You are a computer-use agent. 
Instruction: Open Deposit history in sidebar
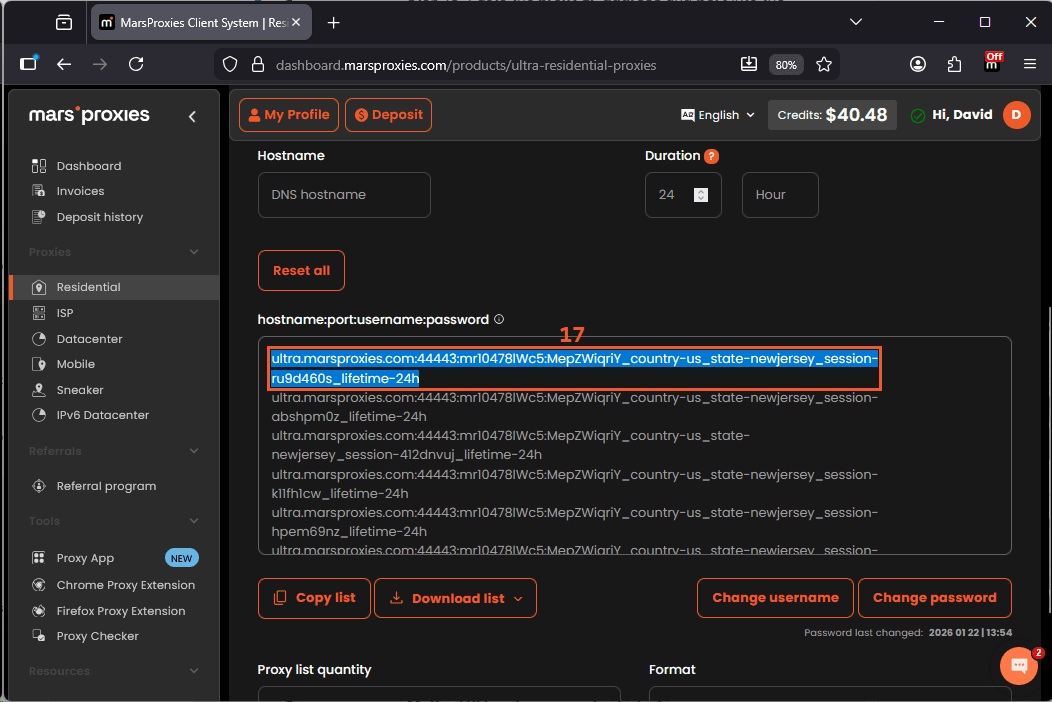(x=99, y=217)
